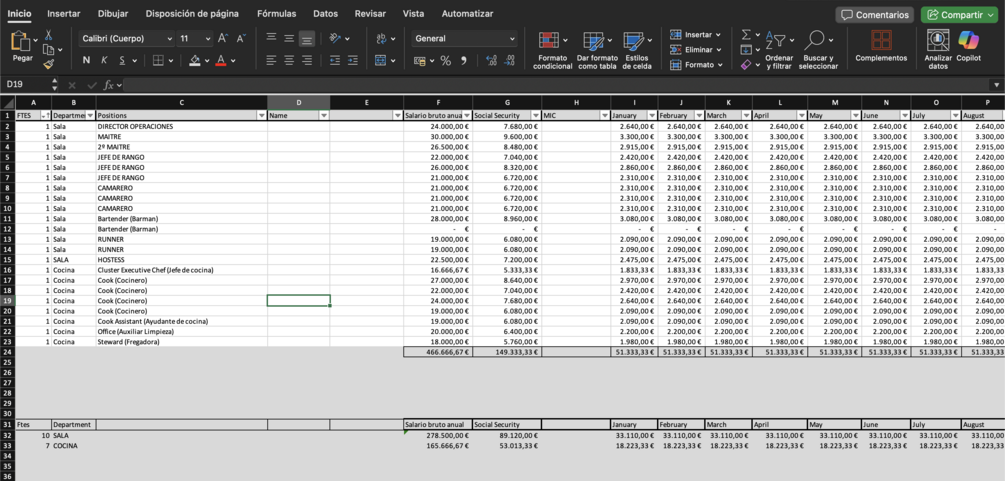Image resolution: width=1005 pixels, height=481 pixels.
Task: Click the Pegar clipboard icon
Action: coord(21,42)
